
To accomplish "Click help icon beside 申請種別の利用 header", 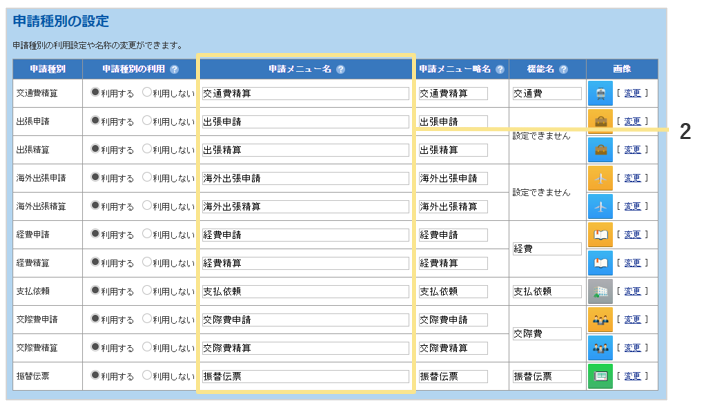I will tap(174, 69).
